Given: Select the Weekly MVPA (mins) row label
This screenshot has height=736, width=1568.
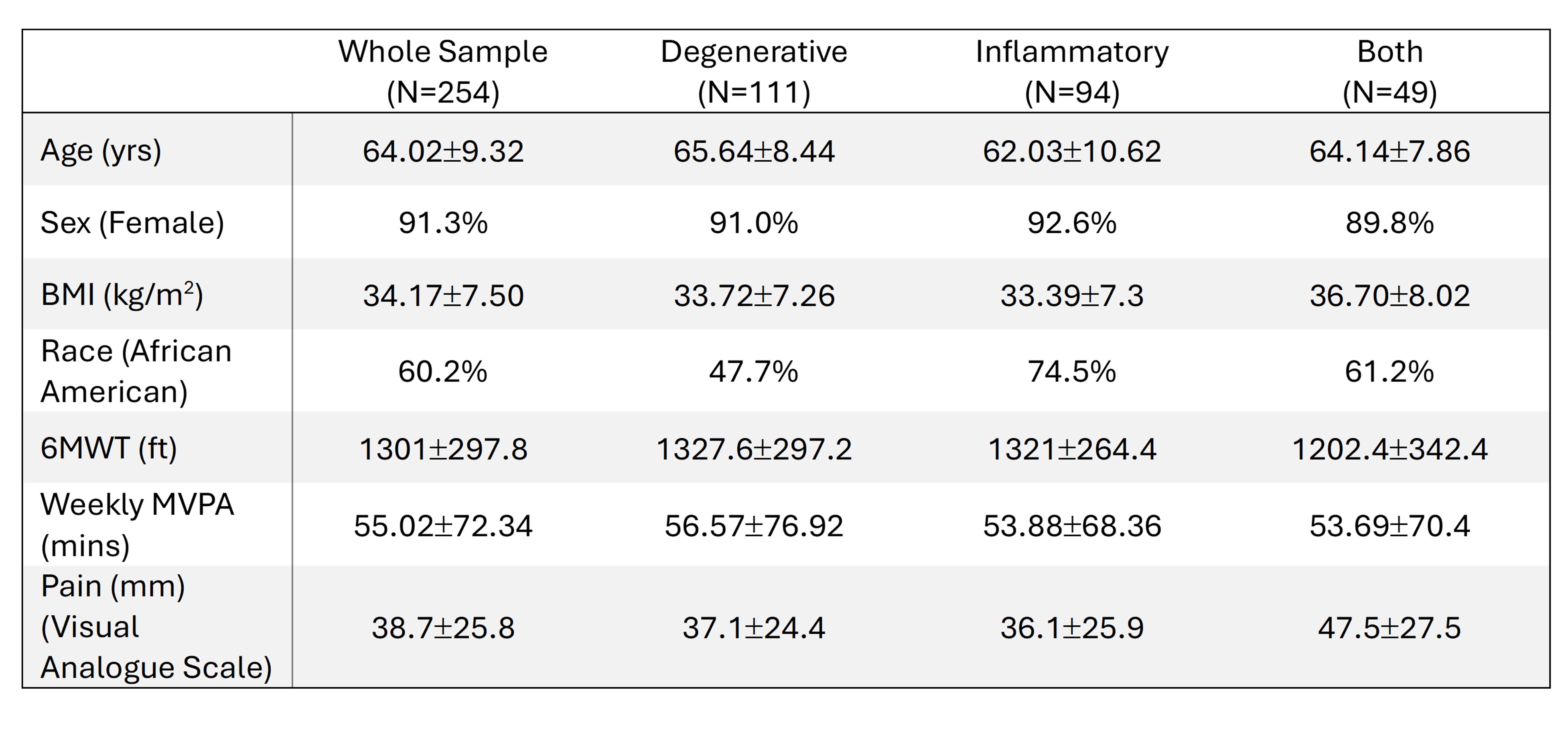Looking at the screenshot, I should 137,524.
